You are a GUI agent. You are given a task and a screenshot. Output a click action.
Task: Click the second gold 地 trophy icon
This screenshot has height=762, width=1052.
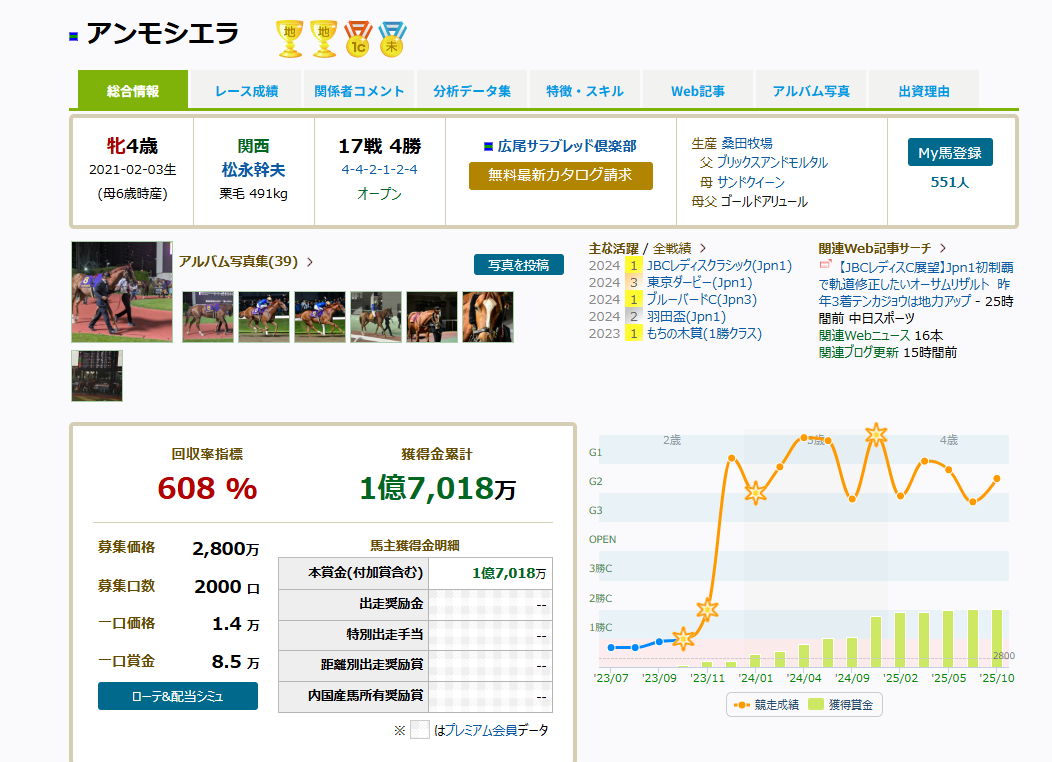point(323,38)
